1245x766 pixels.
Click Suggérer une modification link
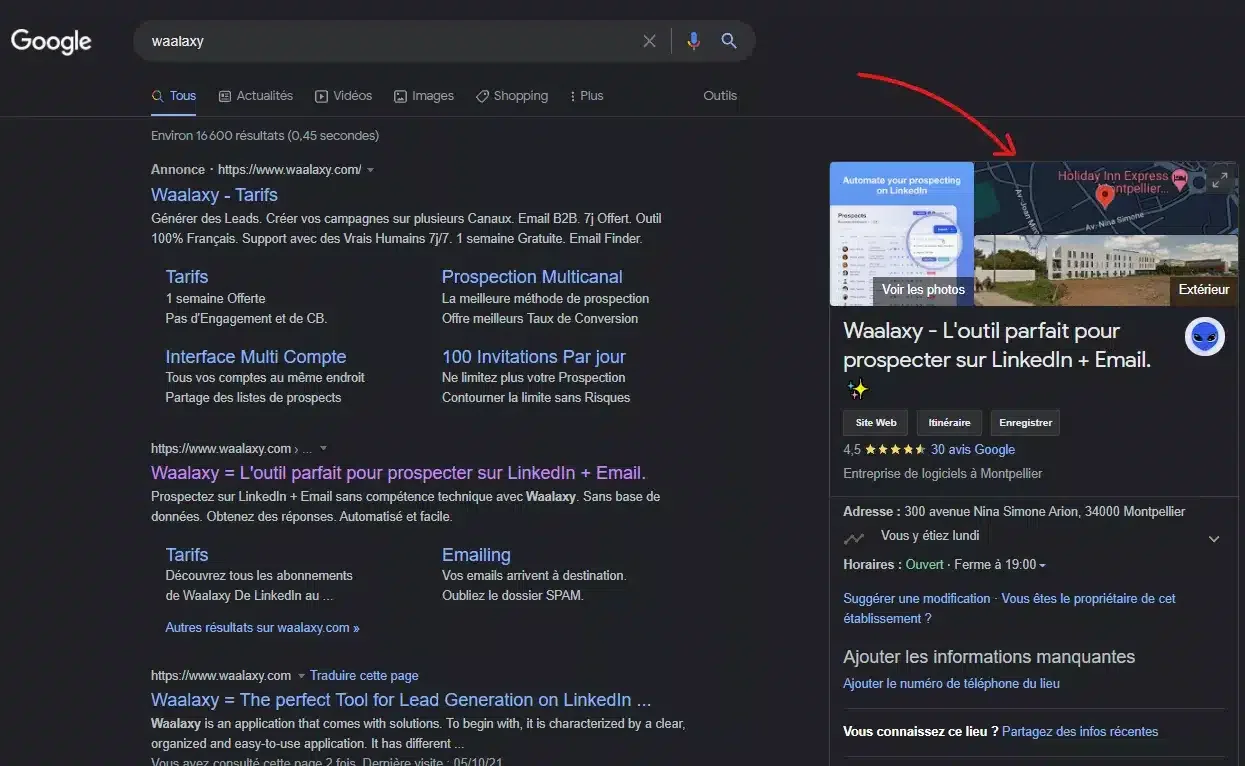(917, 599)
